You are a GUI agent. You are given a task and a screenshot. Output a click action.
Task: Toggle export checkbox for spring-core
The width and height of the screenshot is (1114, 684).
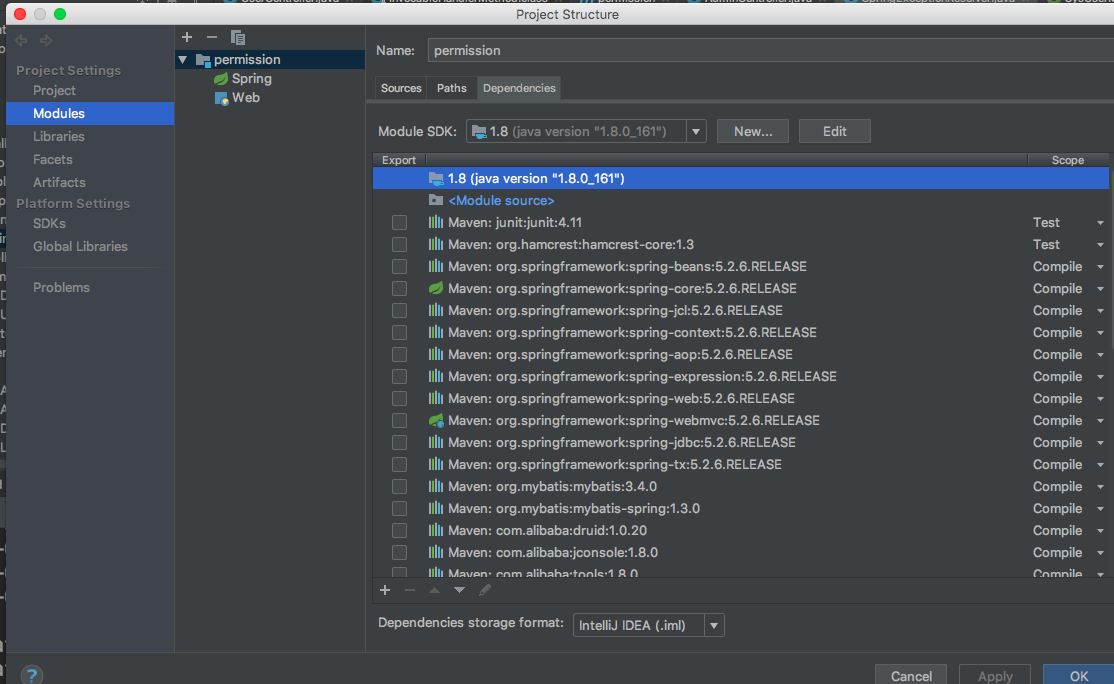399,288
